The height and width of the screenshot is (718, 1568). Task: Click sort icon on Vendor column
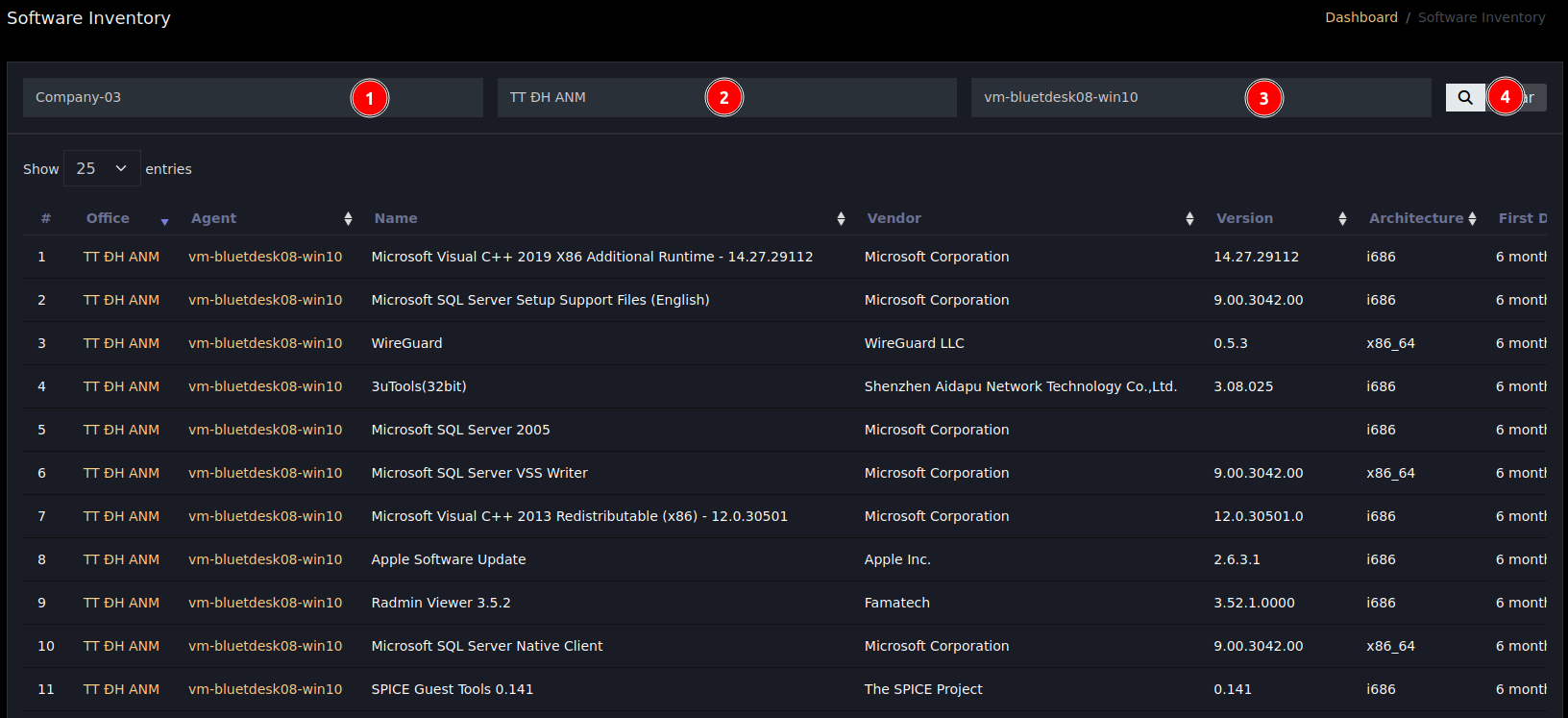click(x=1189, y=219)
